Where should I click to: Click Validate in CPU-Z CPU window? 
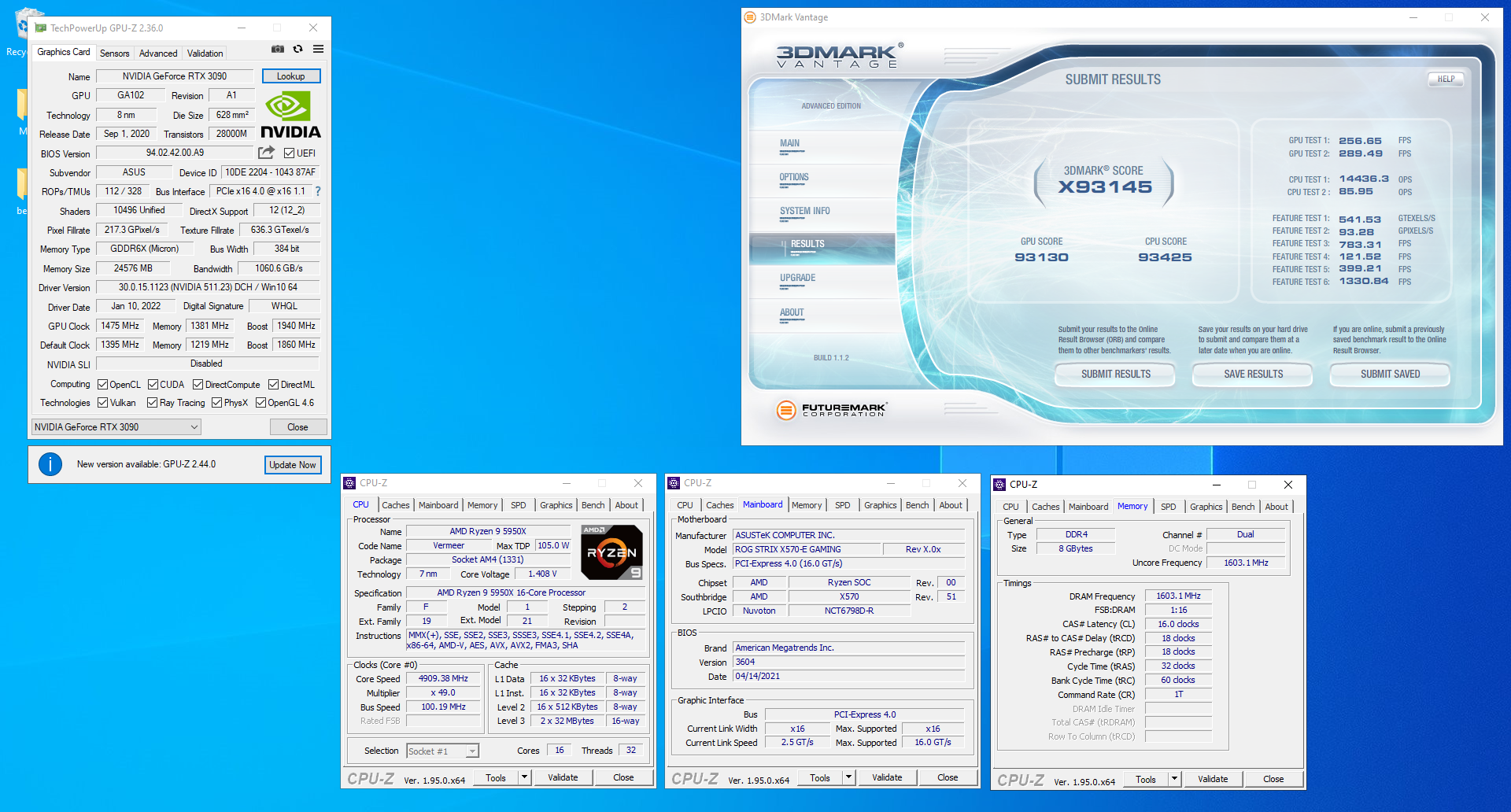point(563,777)
